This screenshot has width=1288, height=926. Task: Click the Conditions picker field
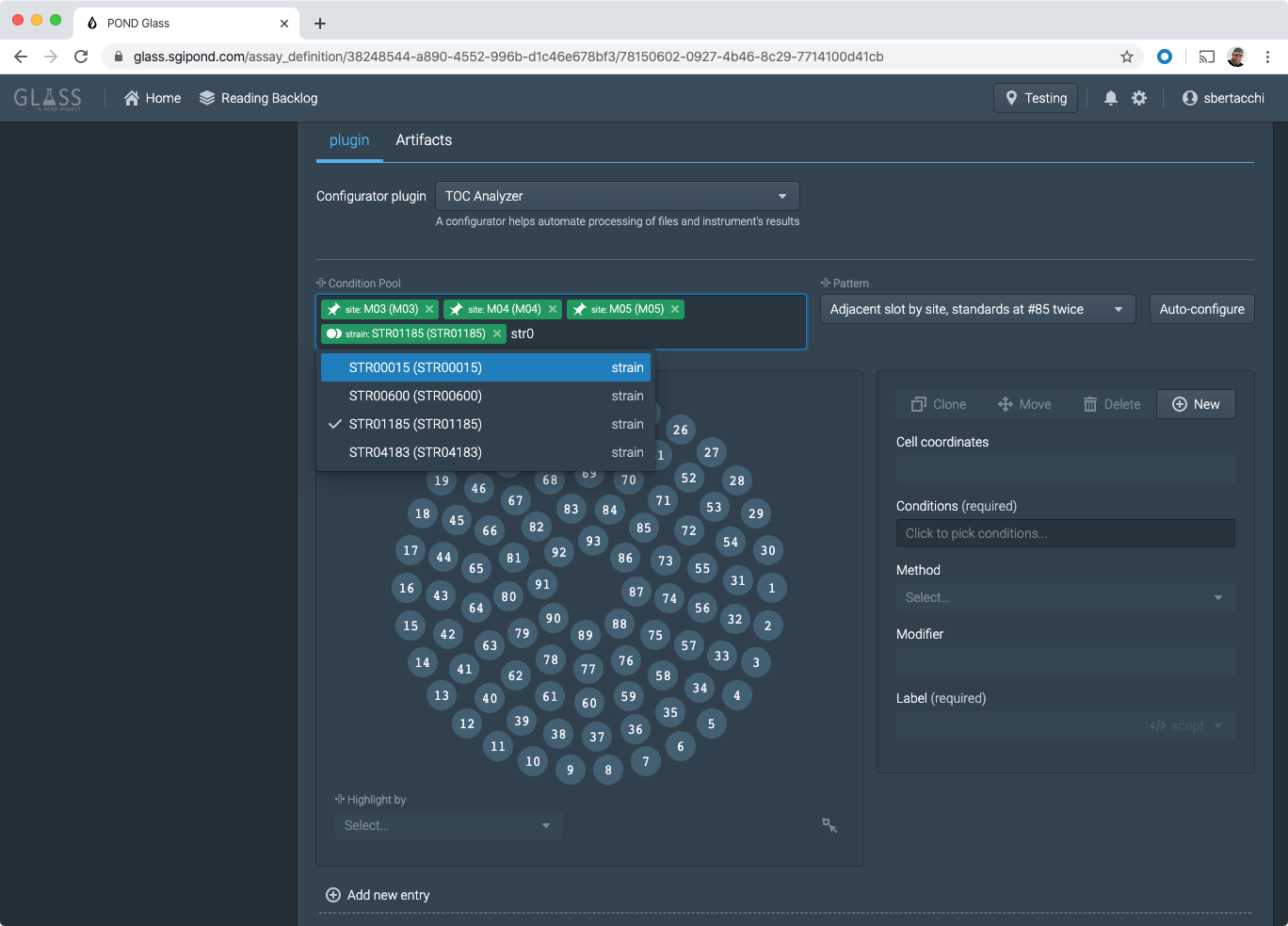[x=1065, y=533]
